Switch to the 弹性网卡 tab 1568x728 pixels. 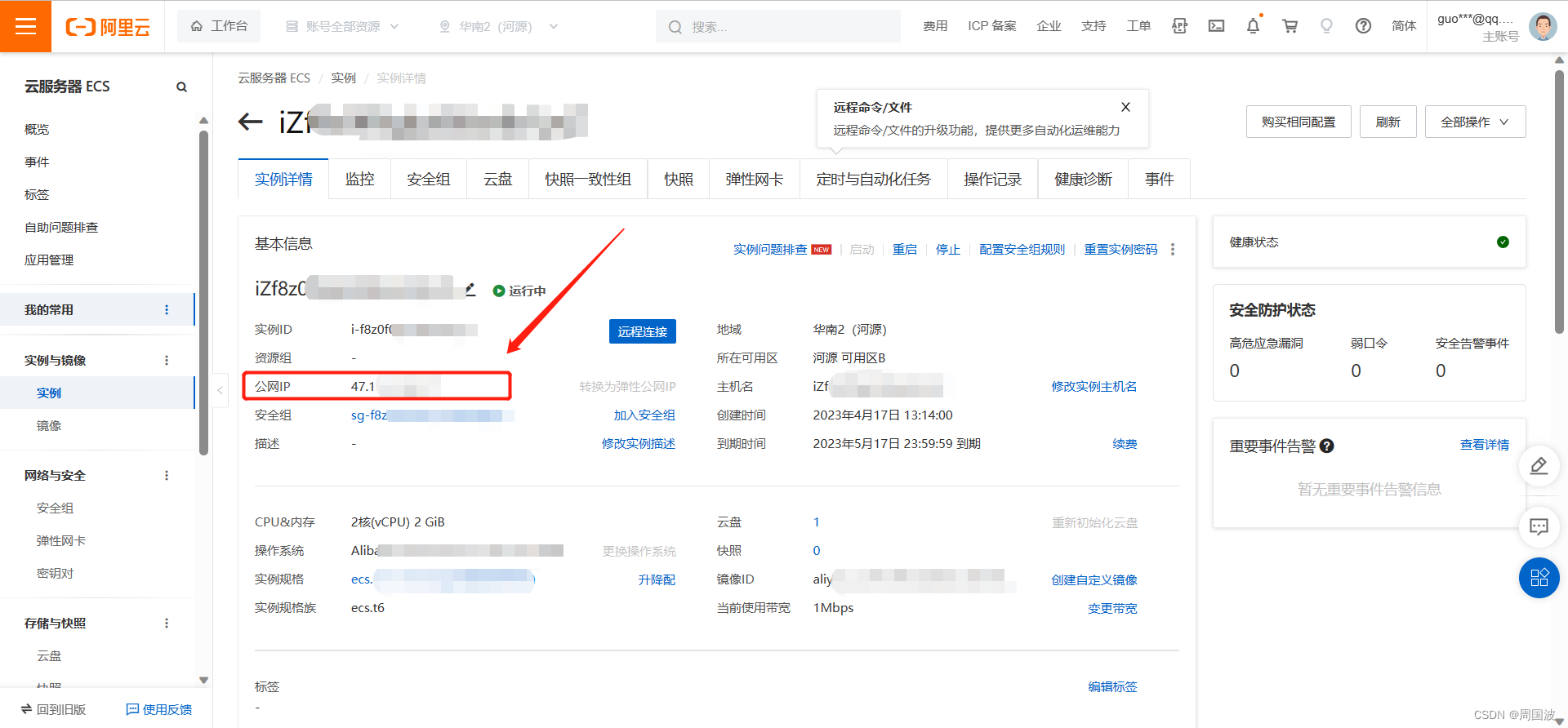755,179
